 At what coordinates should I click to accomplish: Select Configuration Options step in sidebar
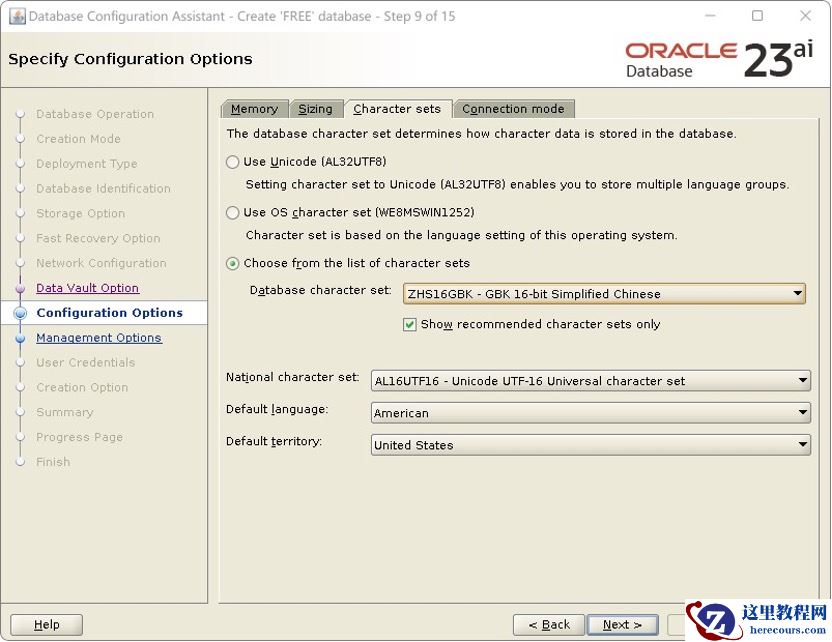(x=109, y=313)
